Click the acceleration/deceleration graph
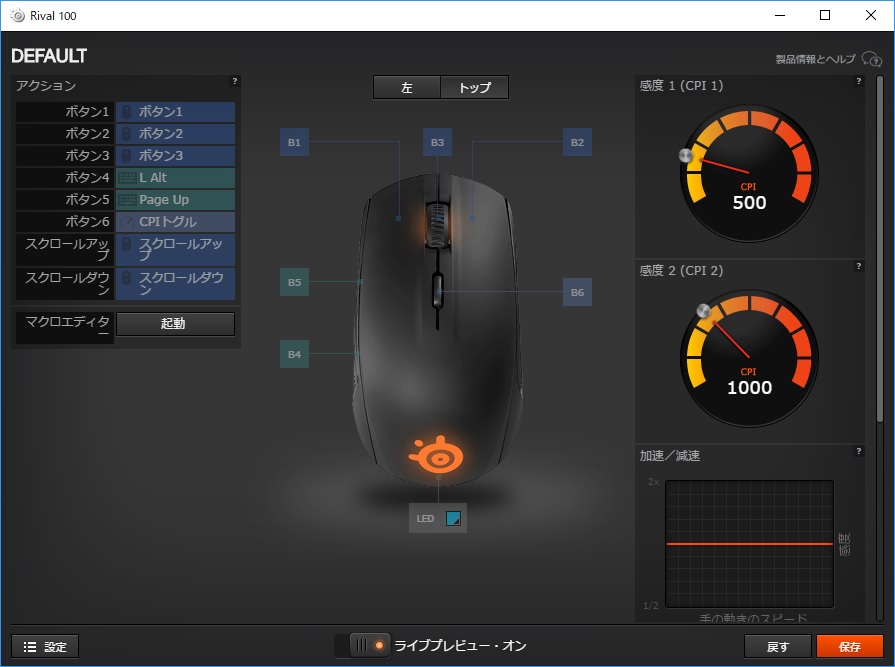The height and width of the screenshot is (667, 895). pyautogui.click(x=749, y=544)
